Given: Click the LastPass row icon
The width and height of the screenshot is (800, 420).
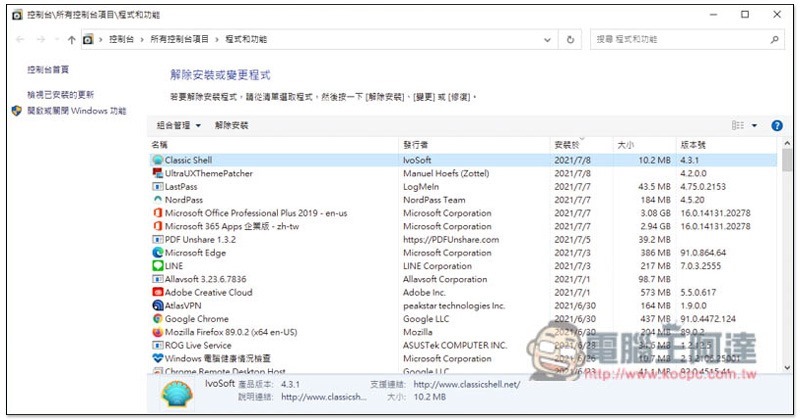Looking at the screenshot, I should tap(158, 187).
